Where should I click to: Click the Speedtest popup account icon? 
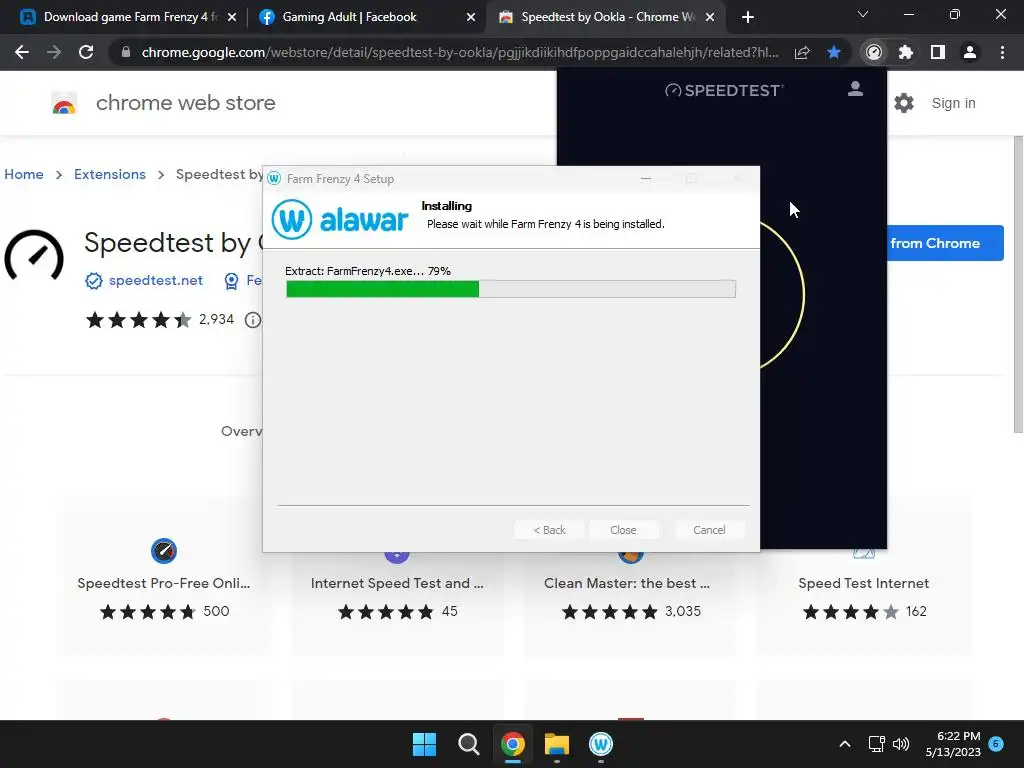[x=855, y=89]
